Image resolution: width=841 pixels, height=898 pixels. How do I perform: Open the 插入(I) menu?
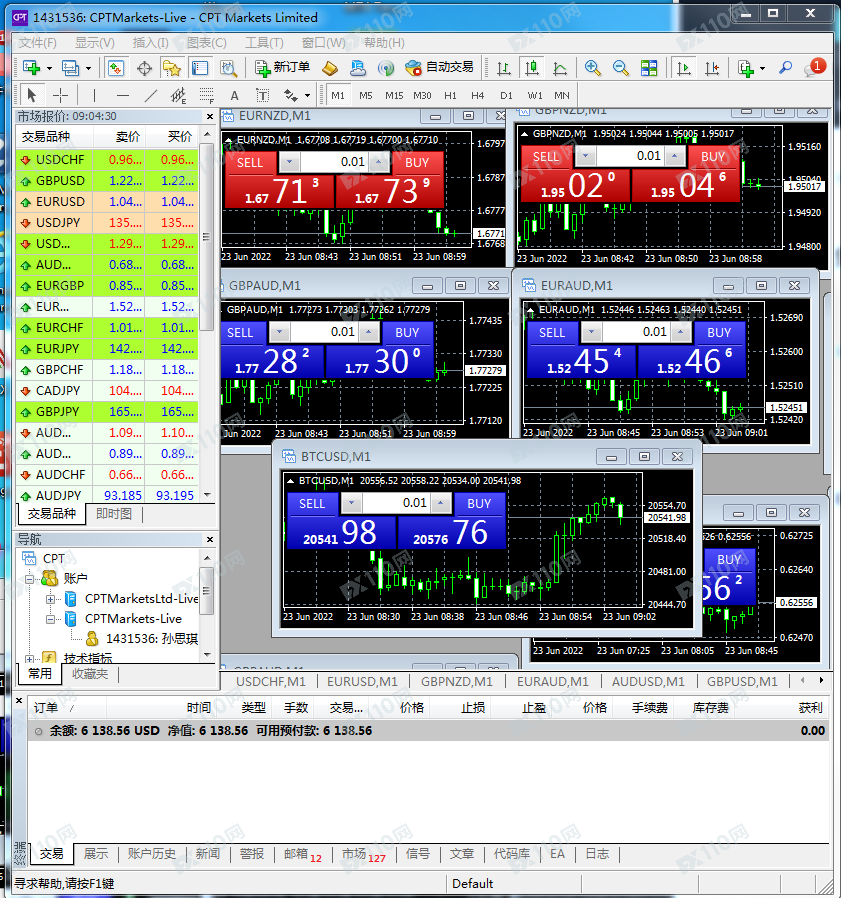click(150, 43)
